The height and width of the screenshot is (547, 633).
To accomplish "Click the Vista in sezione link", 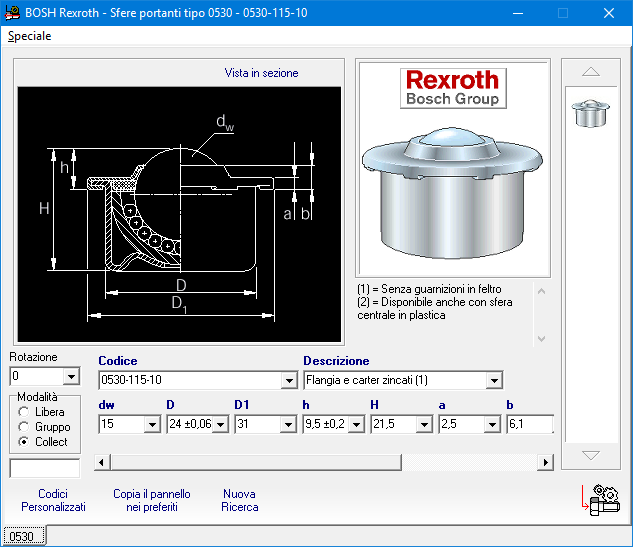I will 261,73.
